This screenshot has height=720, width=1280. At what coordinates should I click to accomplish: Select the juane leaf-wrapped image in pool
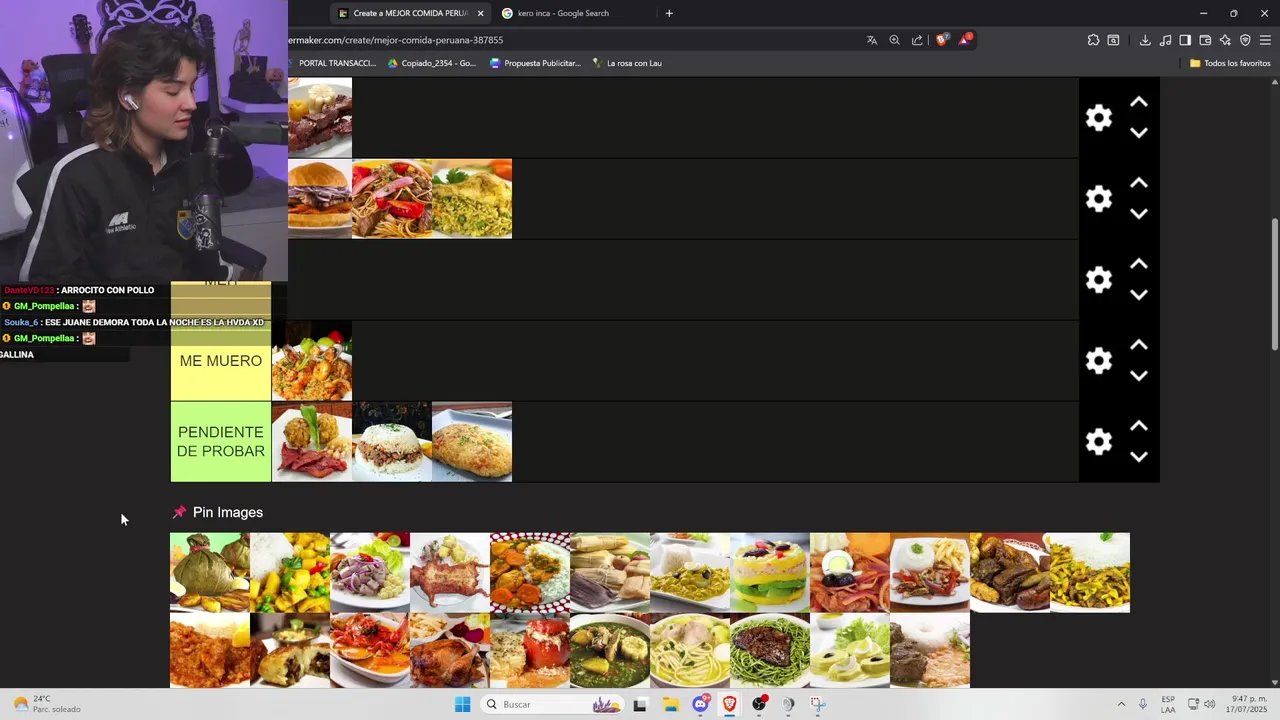pos(210,572)
